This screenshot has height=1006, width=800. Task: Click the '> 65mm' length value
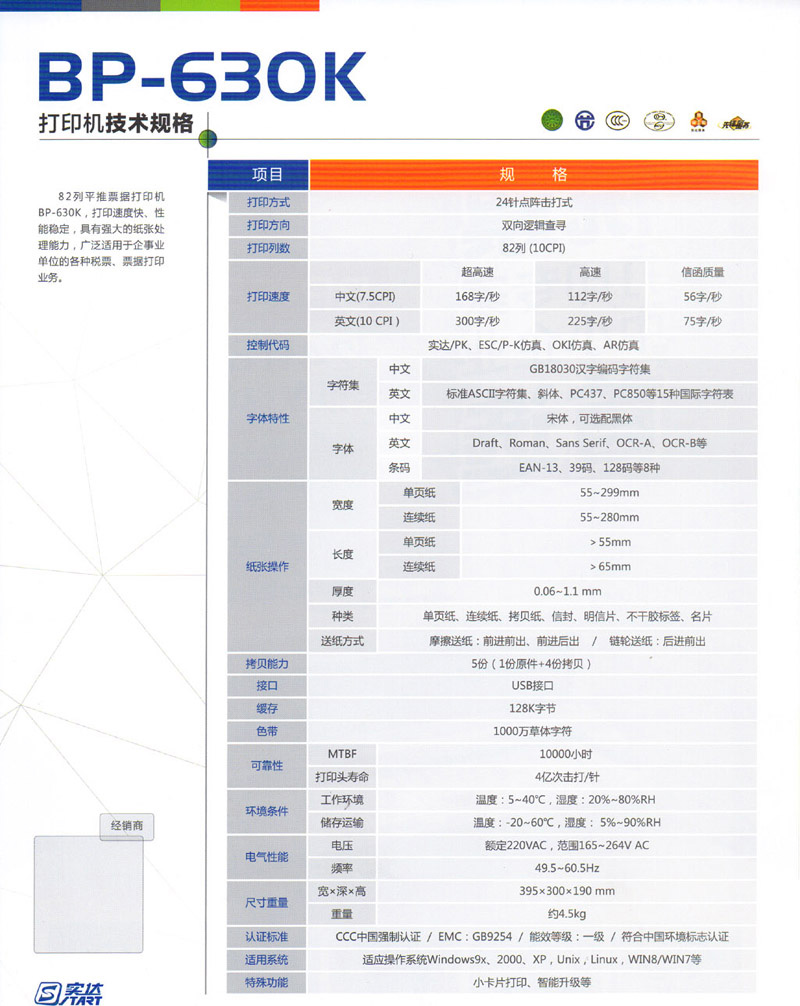click(610, 567)
